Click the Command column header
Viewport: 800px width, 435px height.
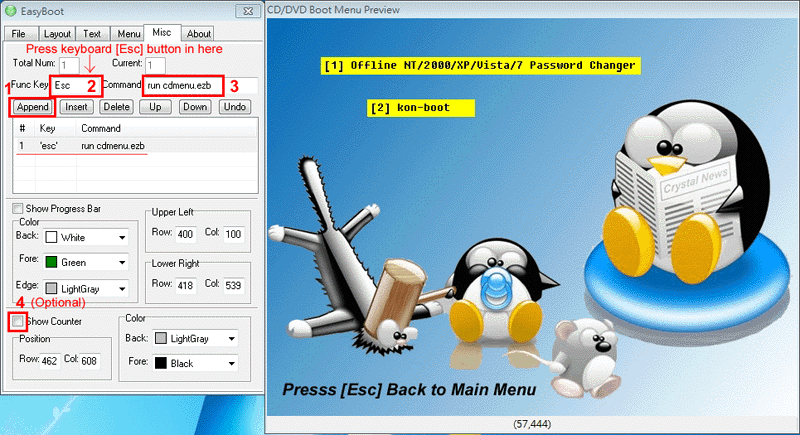tap(101, 129)
